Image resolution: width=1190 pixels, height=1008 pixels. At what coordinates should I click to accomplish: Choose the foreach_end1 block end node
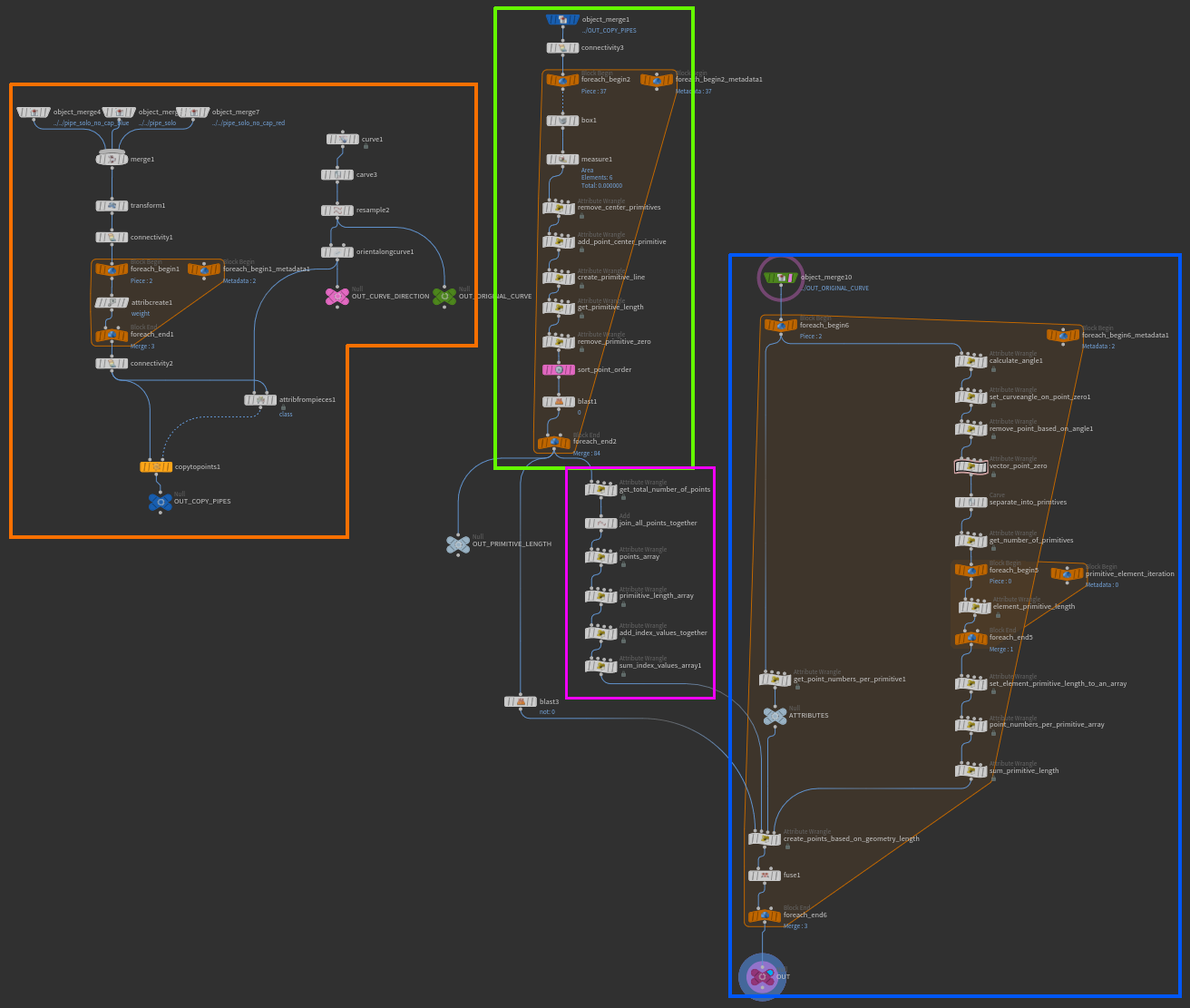(x=112, y=335)
